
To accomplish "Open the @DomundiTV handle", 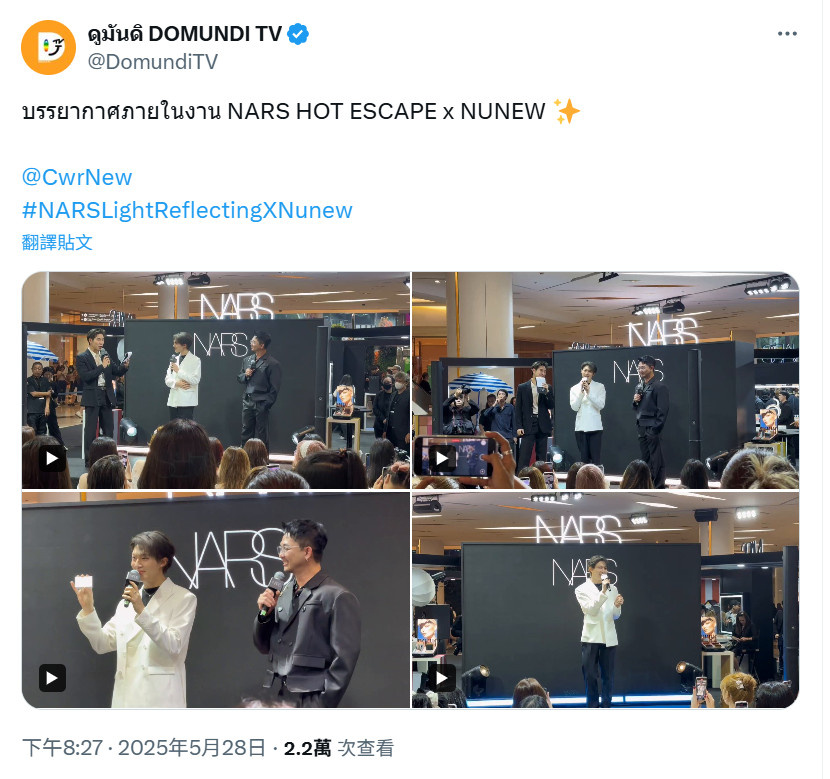I will (152, 62).
